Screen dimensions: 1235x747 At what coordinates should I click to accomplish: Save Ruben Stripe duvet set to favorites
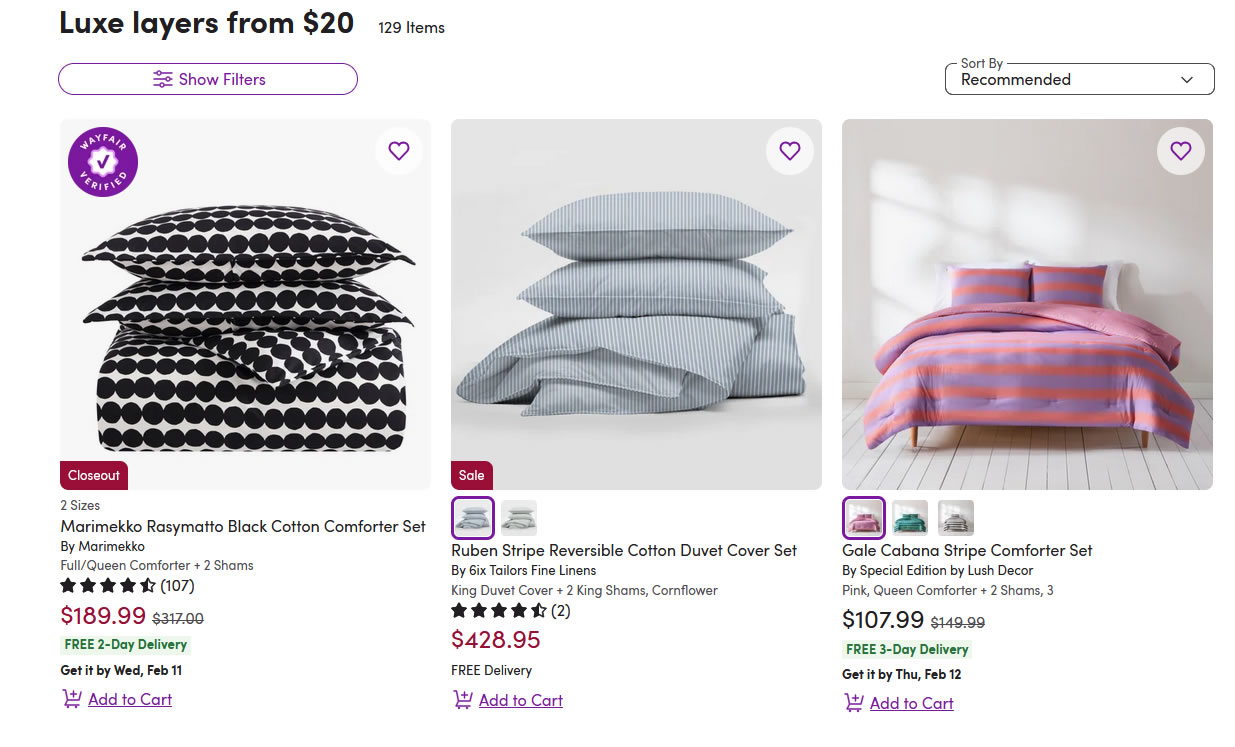tap(790, 151)
